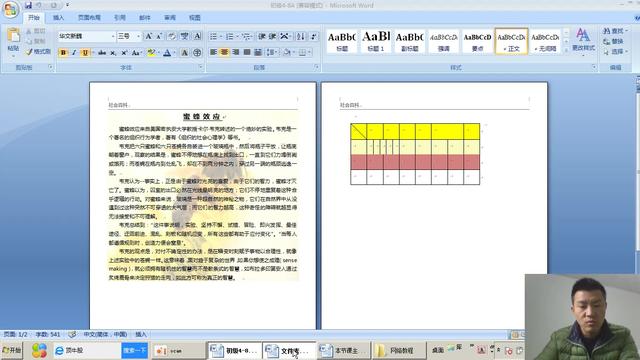Screen dimensions: 640x360
Task: Toggle insert mode in the status bar
Action: pos(141,334)
